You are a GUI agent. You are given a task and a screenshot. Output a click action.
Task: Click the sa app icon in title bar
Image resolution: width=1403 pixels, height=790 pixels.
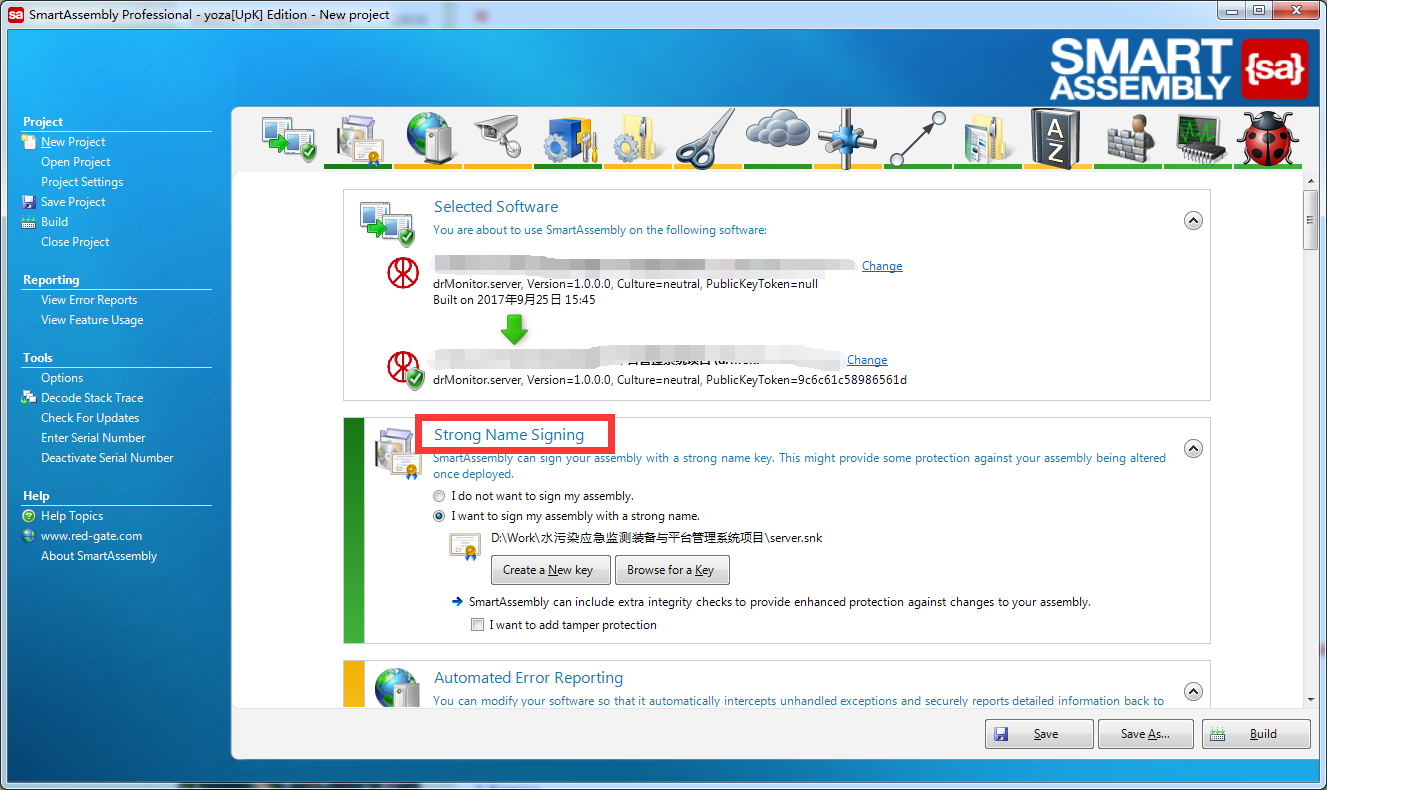pos(16,15)
